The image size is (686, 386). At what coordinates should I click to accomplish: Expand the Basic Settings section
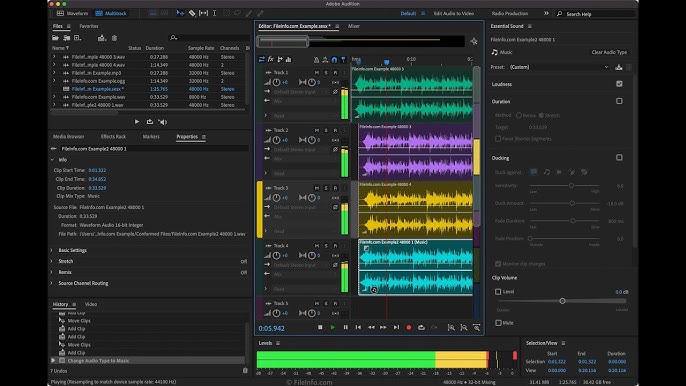click(51, 250)
